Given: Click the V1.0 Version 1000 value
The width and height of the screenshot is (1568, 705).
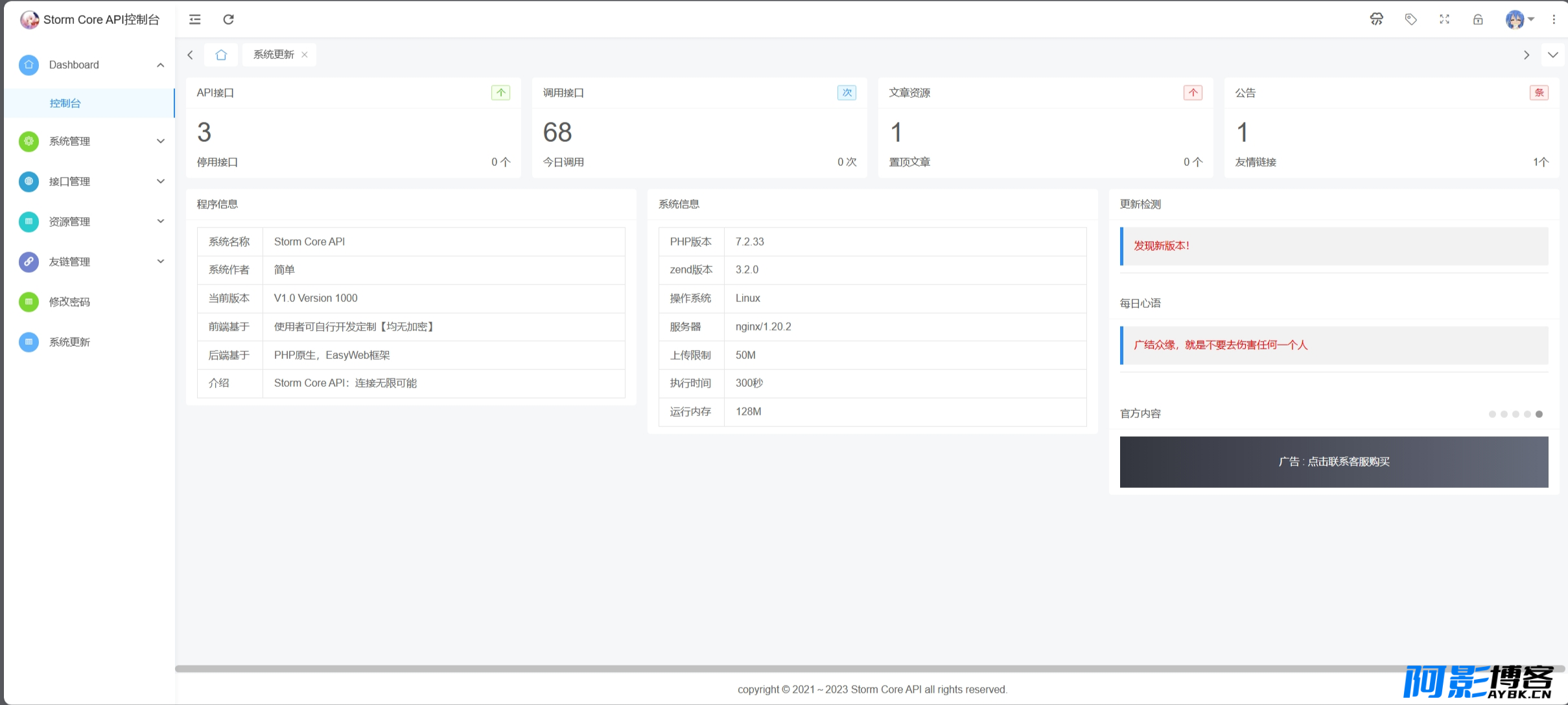Looking at the screenshot, I should pos(316,298).
